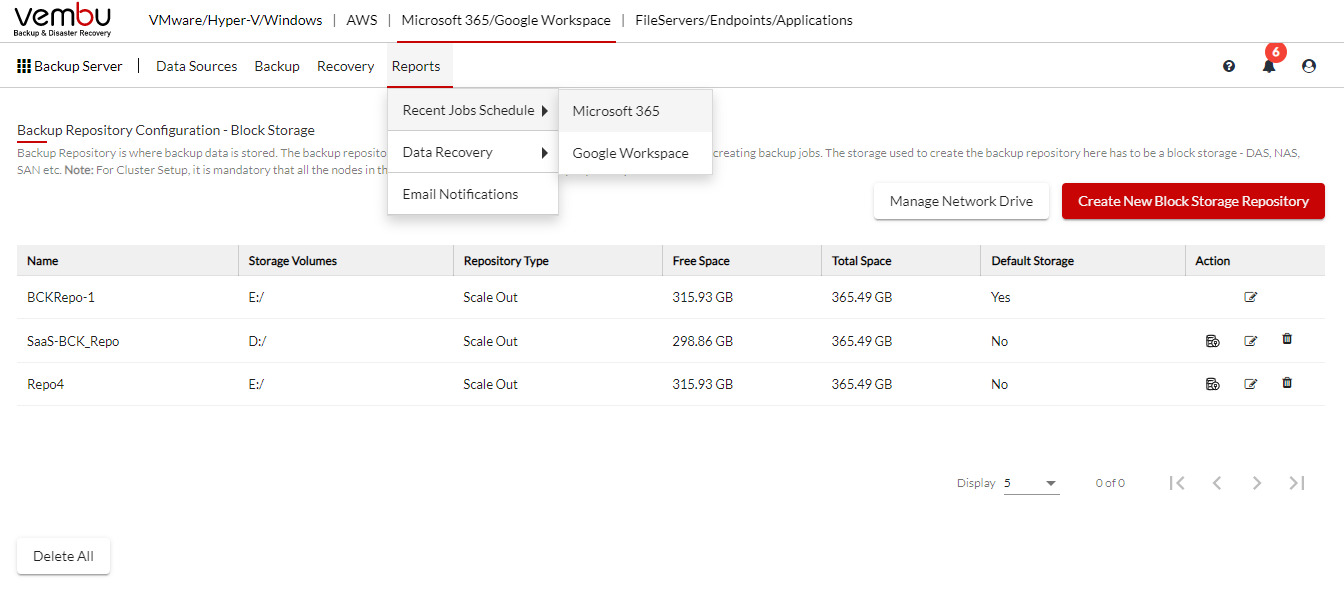Click the 298.86 GB free space value
The height and width of the screenshot is (596, 1344).
click(703, 341)
